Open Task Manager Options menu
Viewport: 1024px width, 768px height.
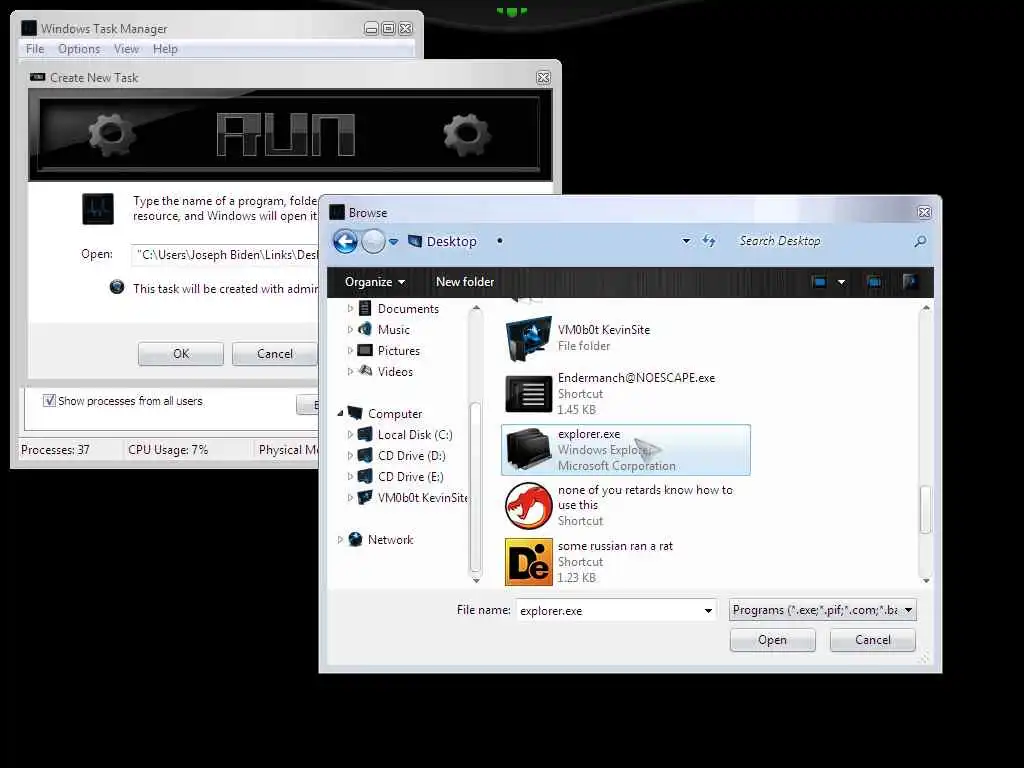point(79,49)
